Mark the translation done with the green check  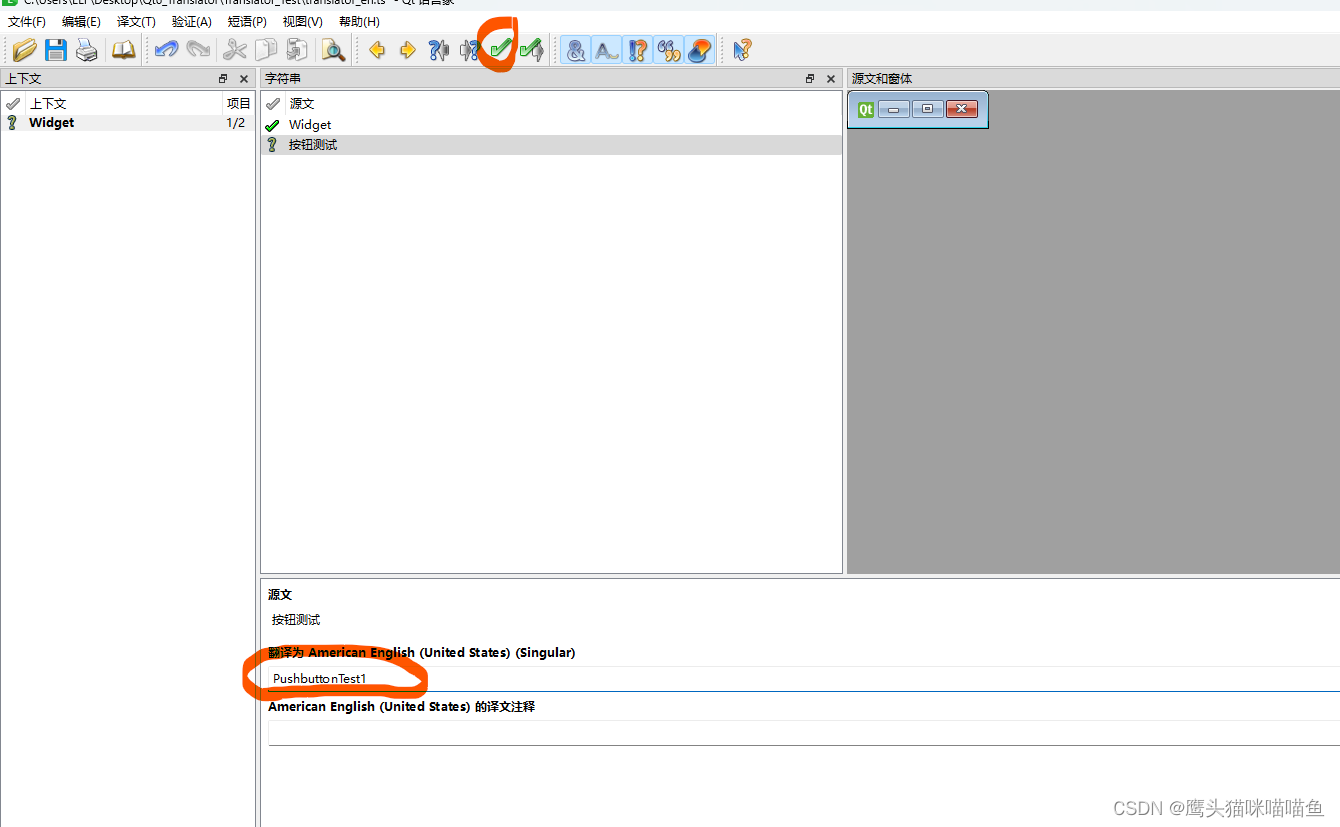[500, 48]
